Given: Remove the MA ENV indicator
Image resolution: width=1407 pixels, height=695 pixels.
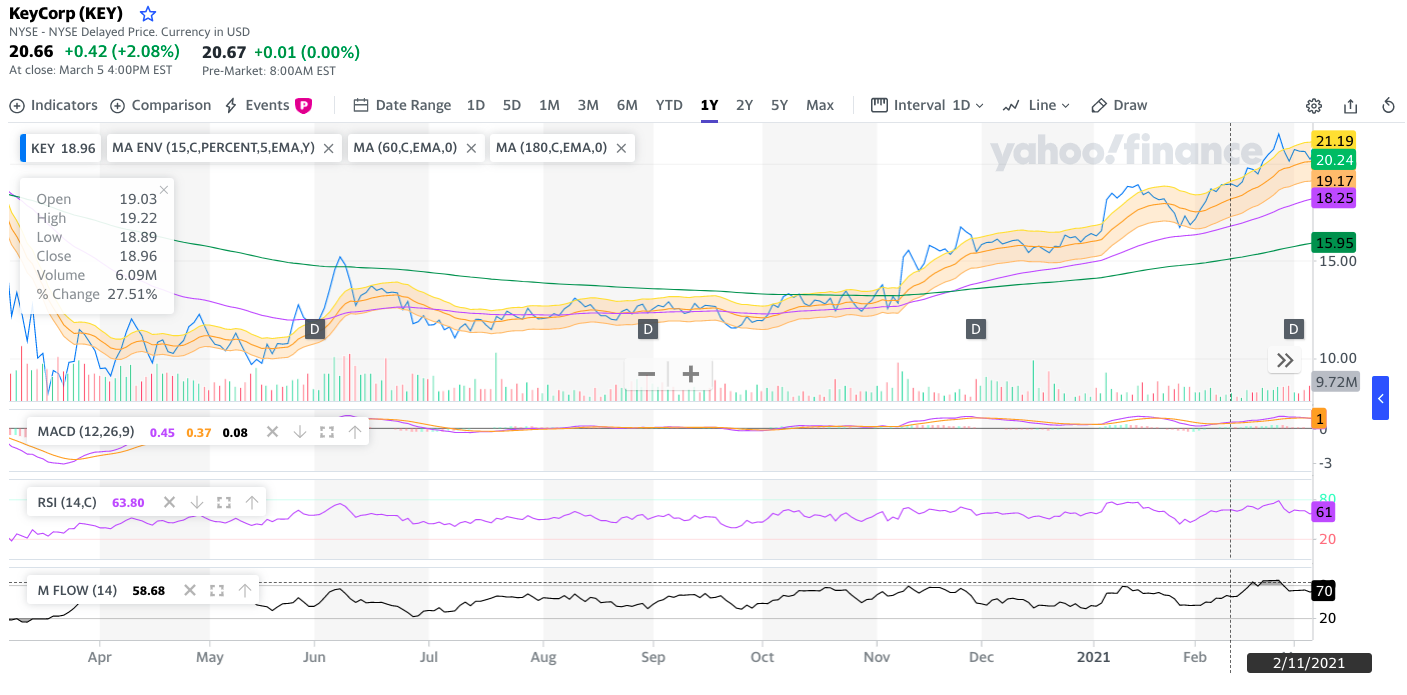Looking at the screenshot, I should point(328,148).
